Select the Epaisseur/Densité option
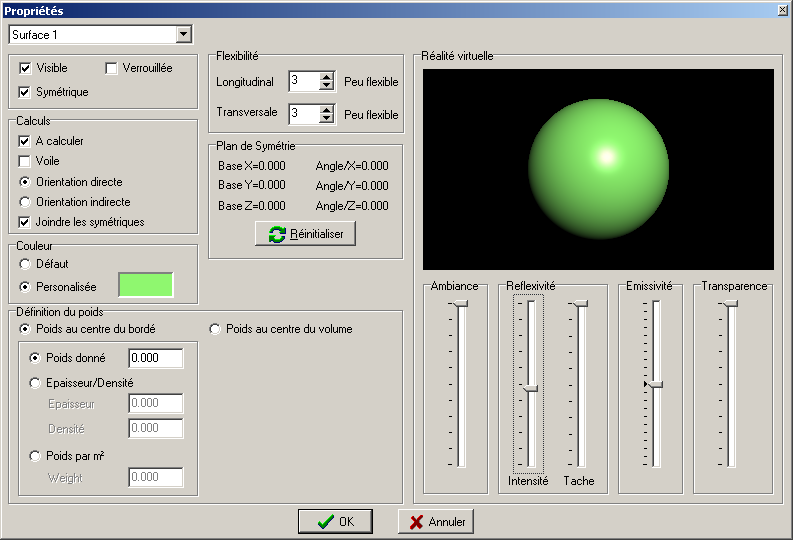 35,383
